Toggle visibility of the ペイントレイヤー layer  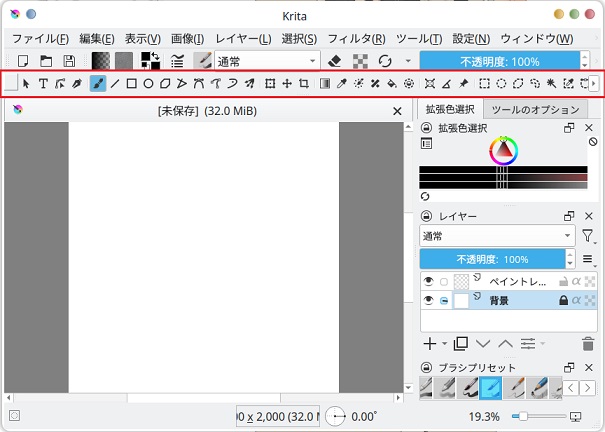[x=428, y=282]
